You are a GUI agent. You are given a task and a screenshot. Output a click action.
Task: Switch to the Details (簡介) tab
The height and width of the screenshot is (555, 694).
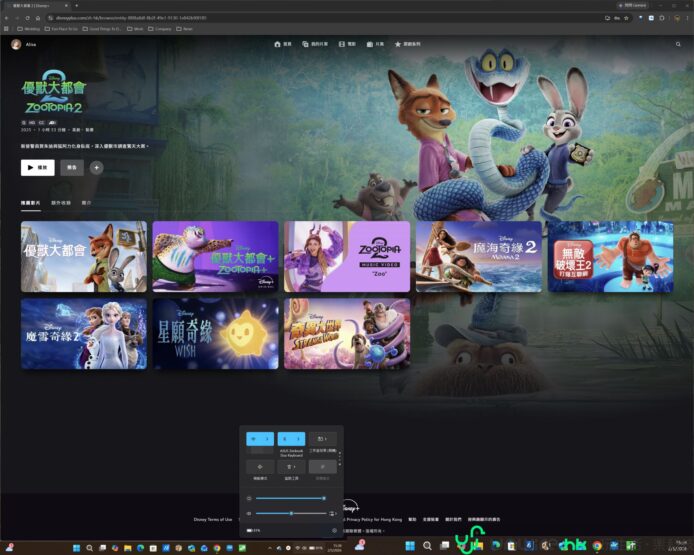[86, 203]
